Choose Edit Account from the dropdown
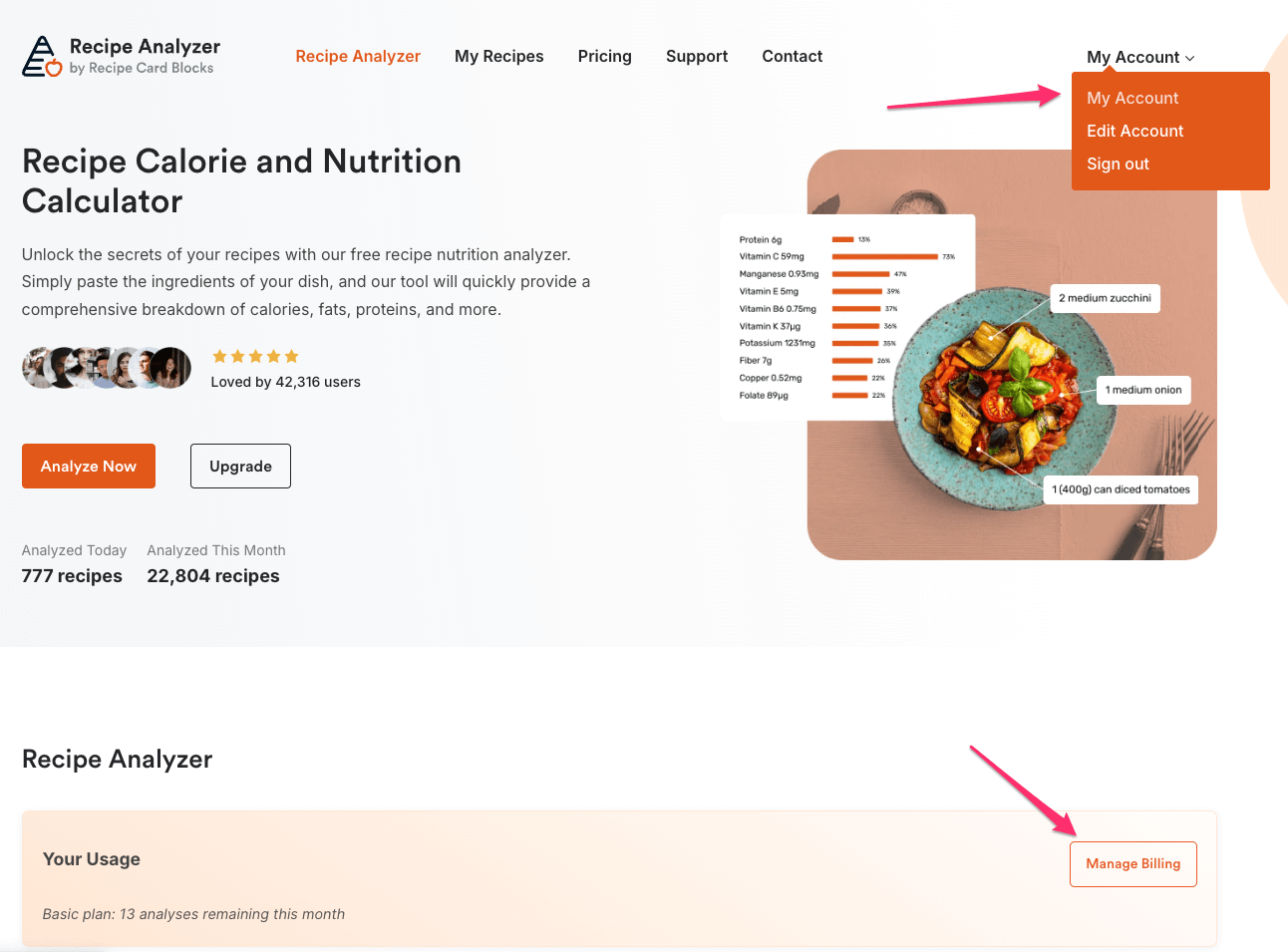 1134,131
